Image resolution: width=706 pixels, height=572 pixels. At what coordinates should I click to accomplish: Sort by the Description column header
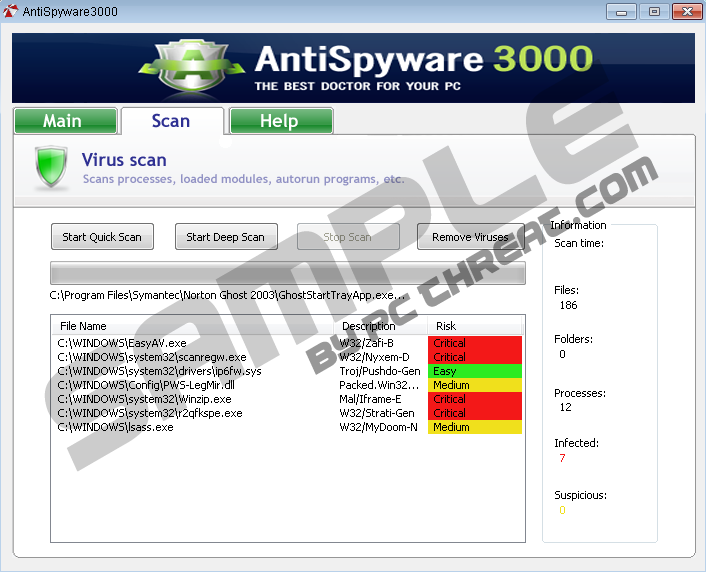click(380, 326)
